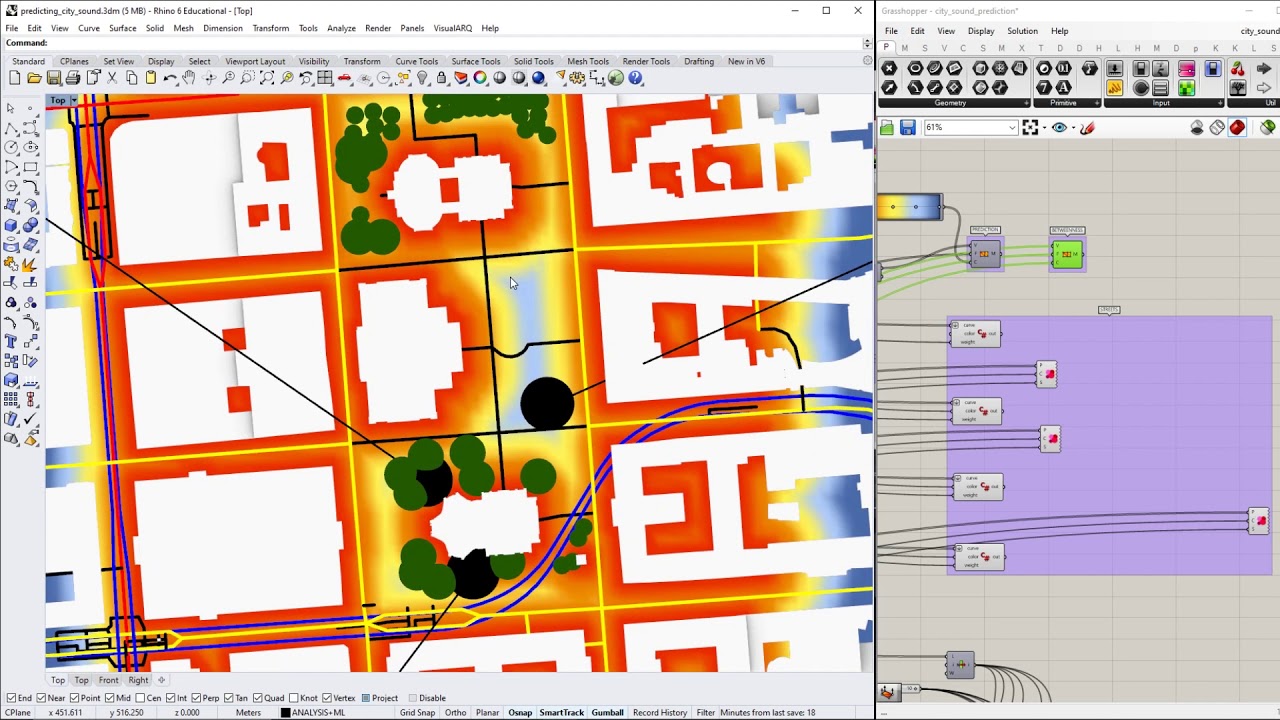1280x720 pixels.
Task: Save Grasshopper document with blue floppy icon
Action: coord(908,128)
